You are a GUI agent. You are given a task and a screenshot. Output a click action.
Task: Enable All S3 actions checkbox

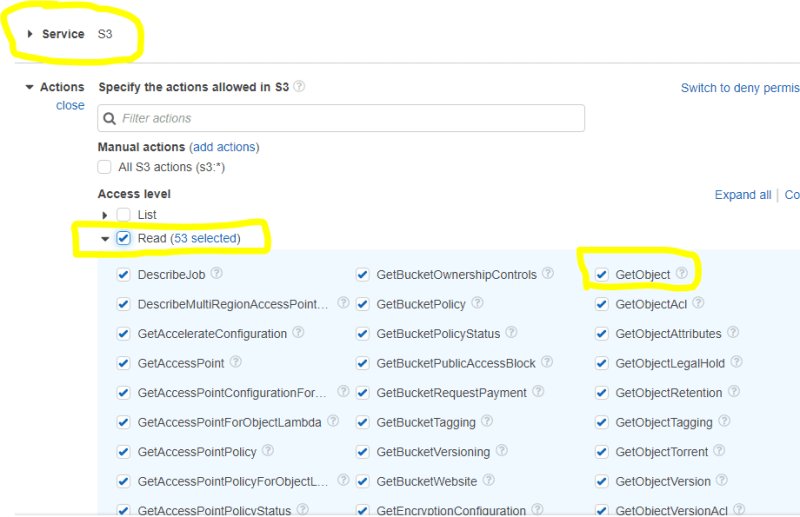[104, 167]
